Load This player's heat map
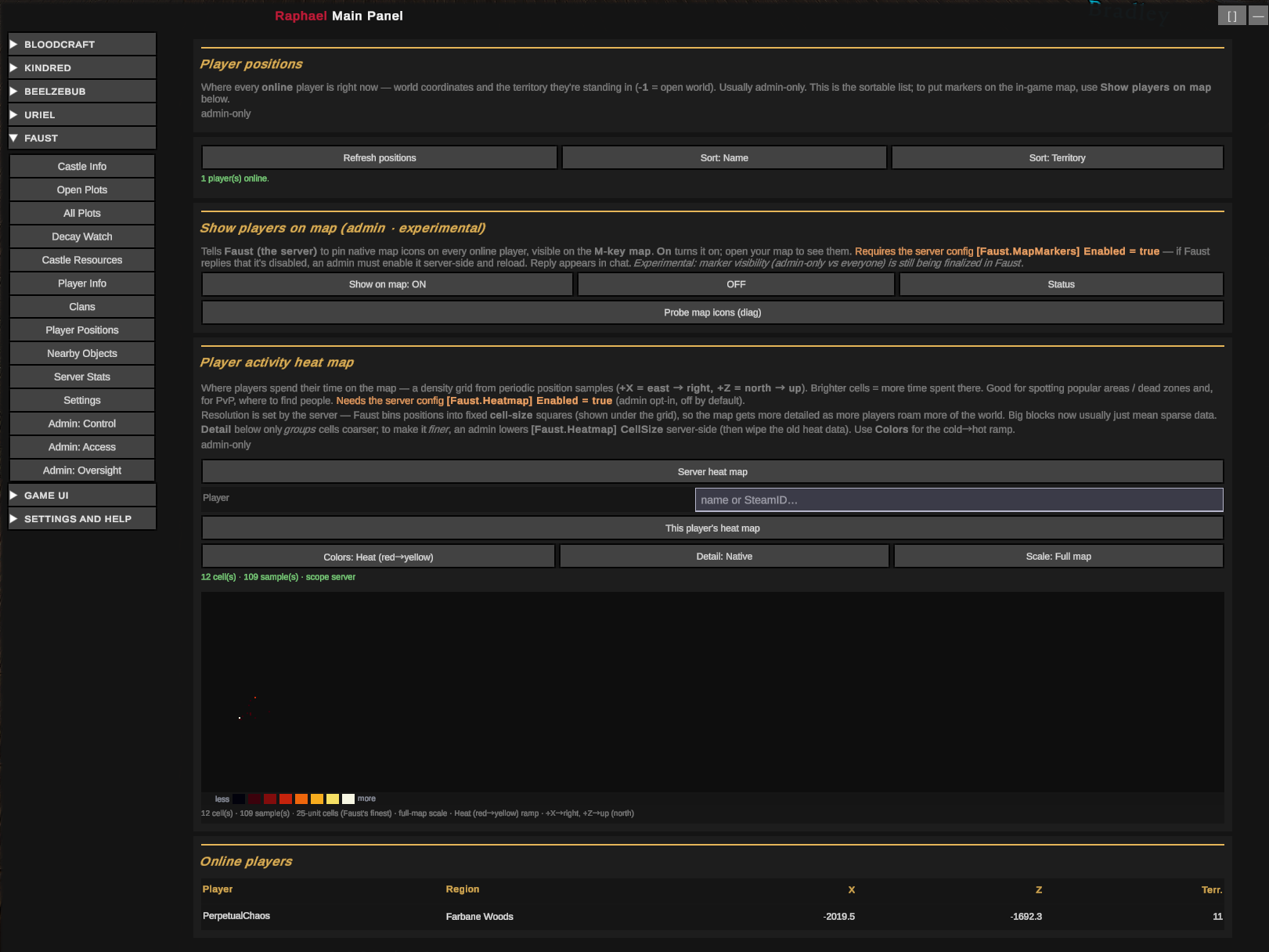This screenshot has height=952, width=1269. (x=712, y=528)
